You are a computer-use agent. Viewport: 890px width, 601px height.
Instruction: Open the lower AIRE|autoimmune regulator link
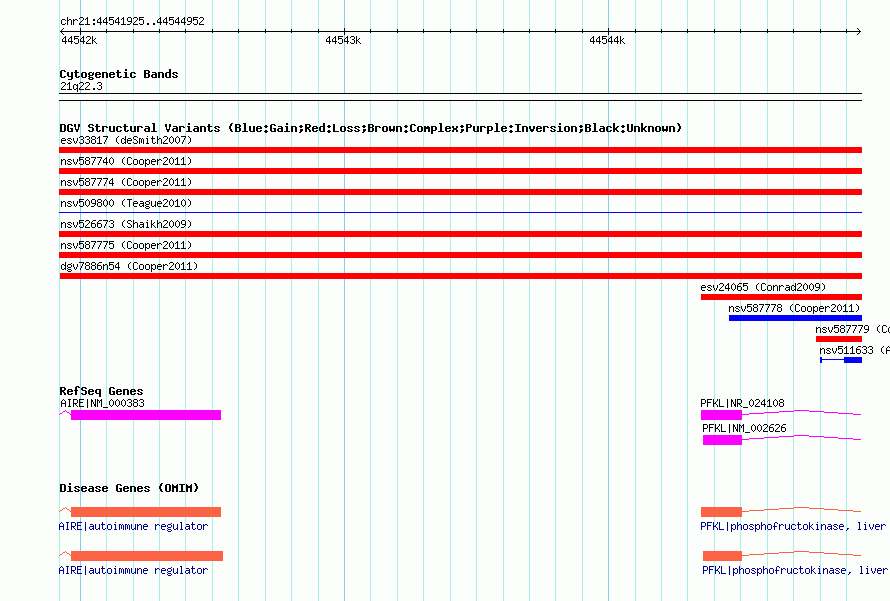pyautogui.click(x=133, y=570)
